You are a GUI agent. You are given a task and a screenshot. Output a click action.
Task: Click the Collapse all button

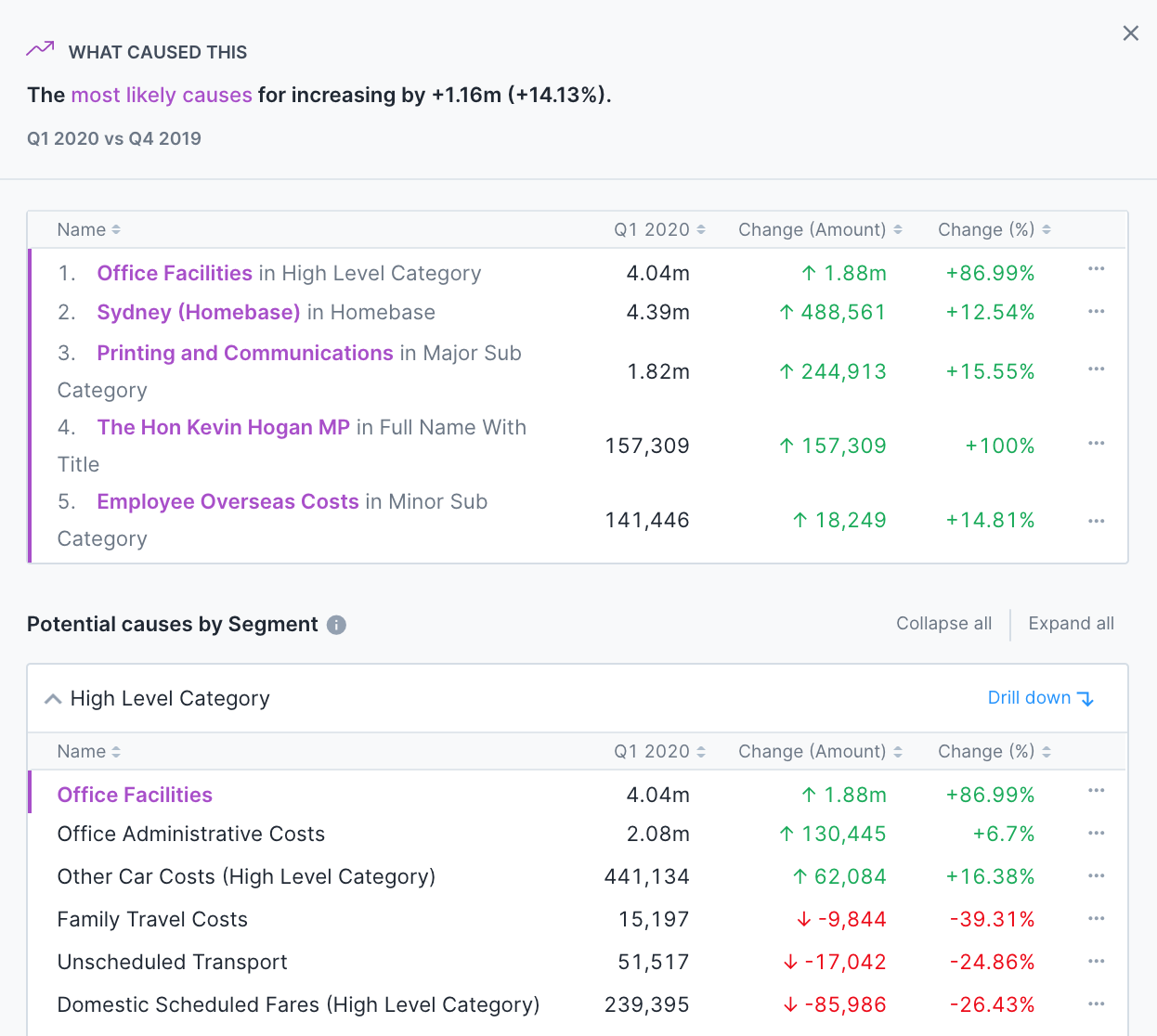tap(943, 624)
